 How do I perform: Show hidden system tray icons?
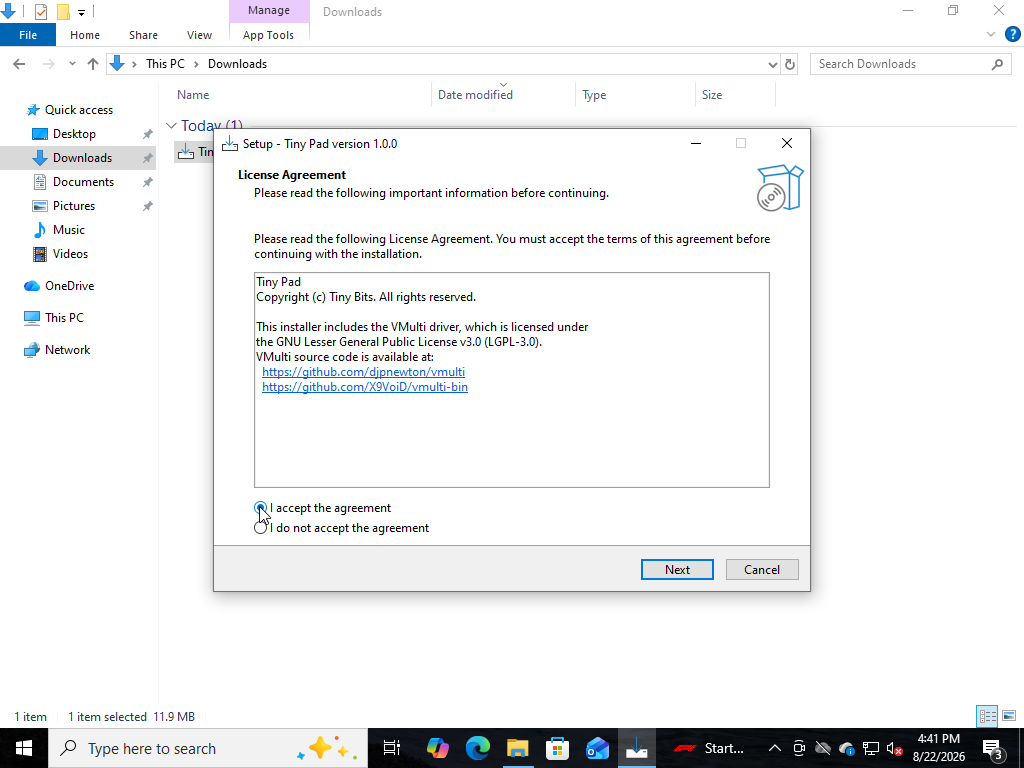775,748
